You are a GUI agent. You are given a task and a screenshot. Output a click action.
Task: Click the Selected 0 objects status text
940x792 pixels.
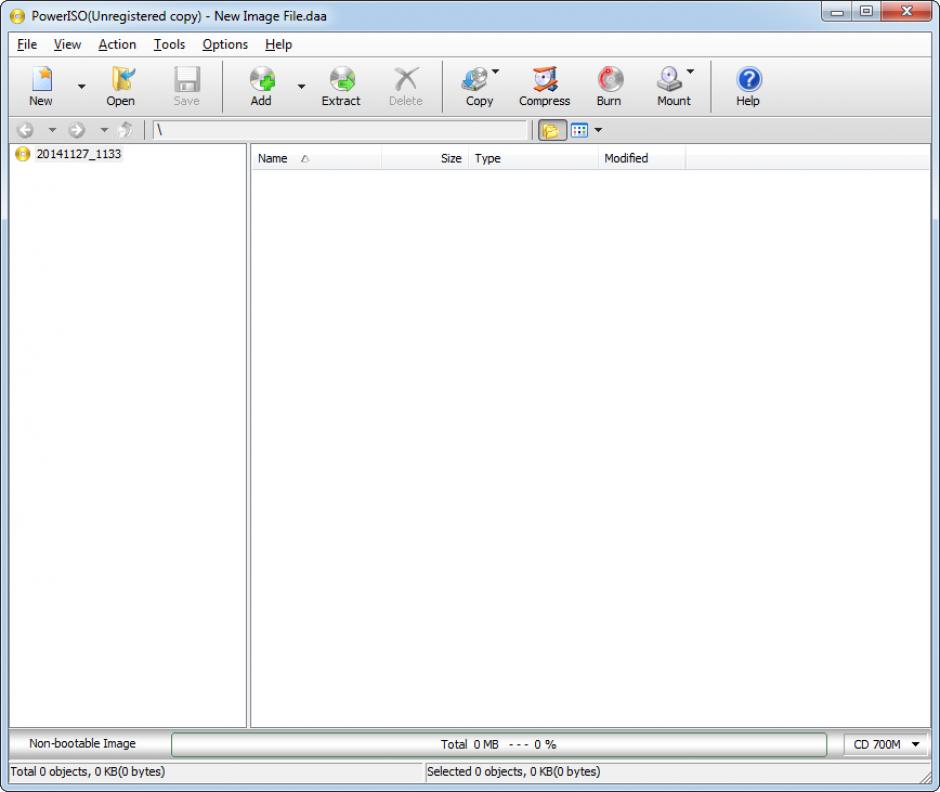point(514,772)
